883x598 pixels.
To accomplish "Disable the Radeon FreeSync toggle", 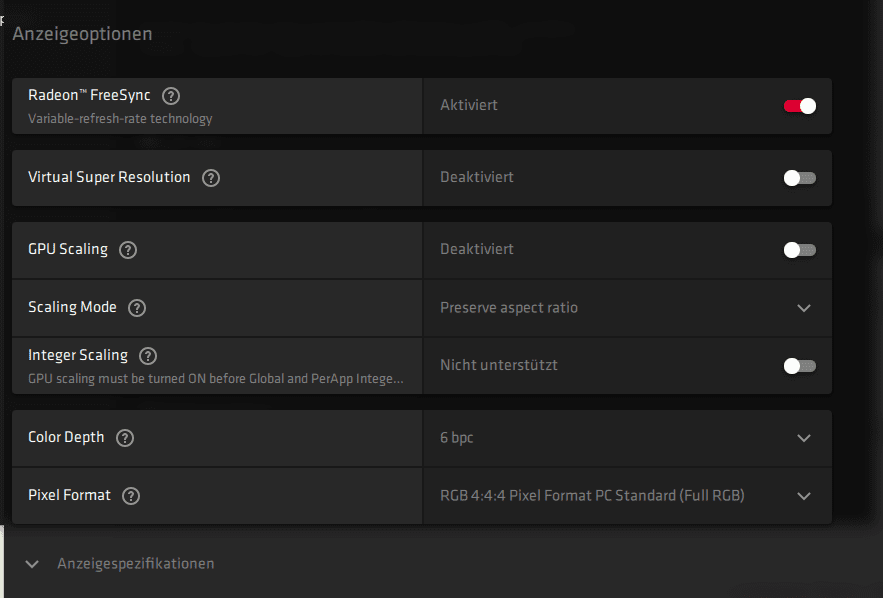I will click(x=799, y=106).
